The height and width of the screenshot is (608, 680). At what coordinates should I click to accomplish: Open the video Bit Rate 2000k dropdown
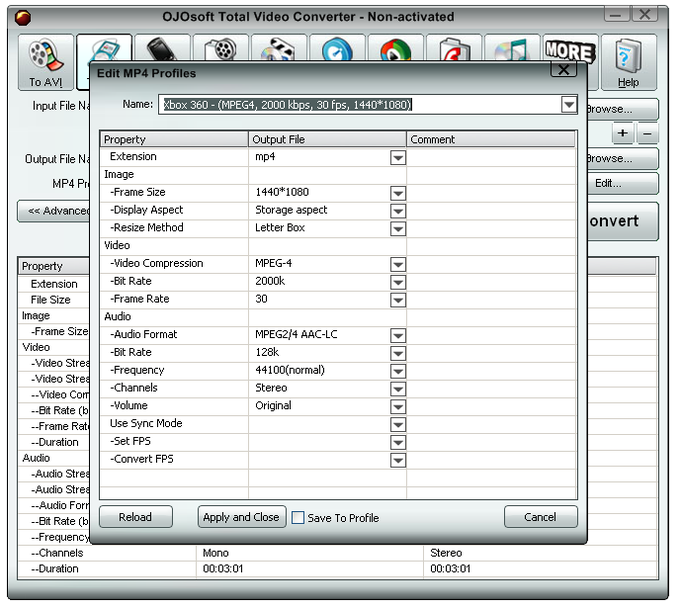(x=398, y=282)
